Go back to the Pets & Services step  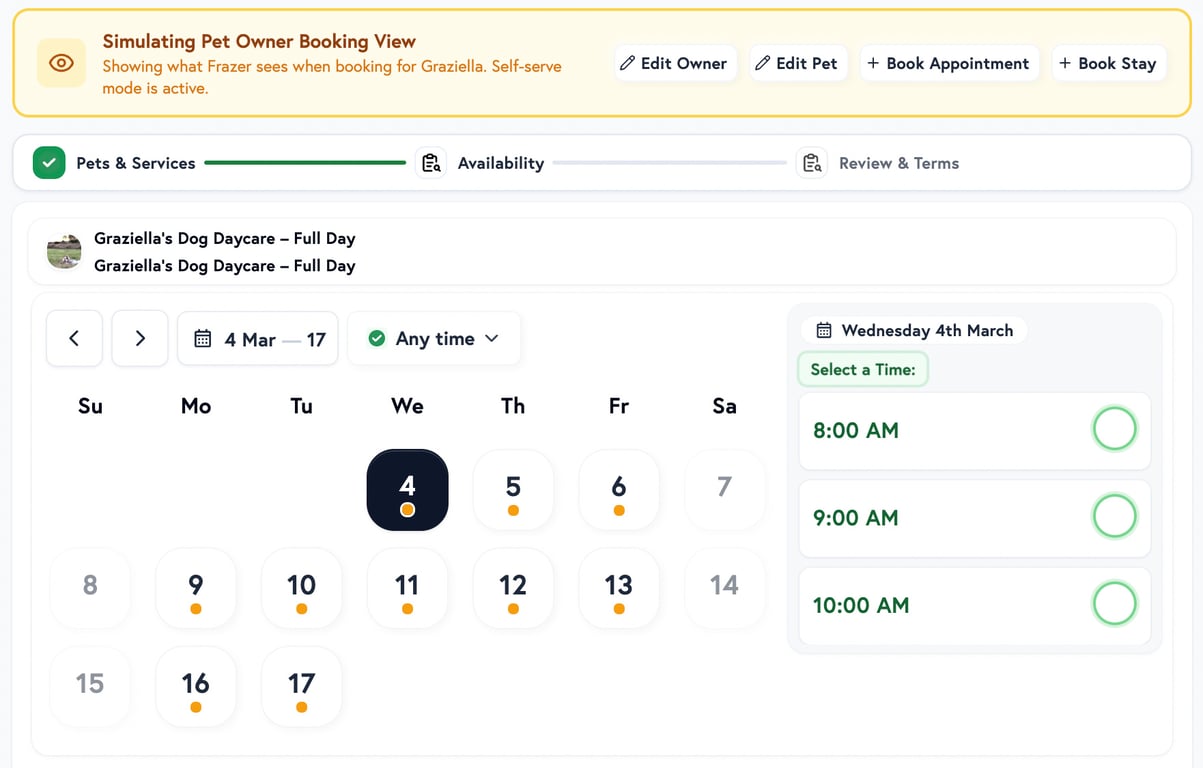coord(135,162)
